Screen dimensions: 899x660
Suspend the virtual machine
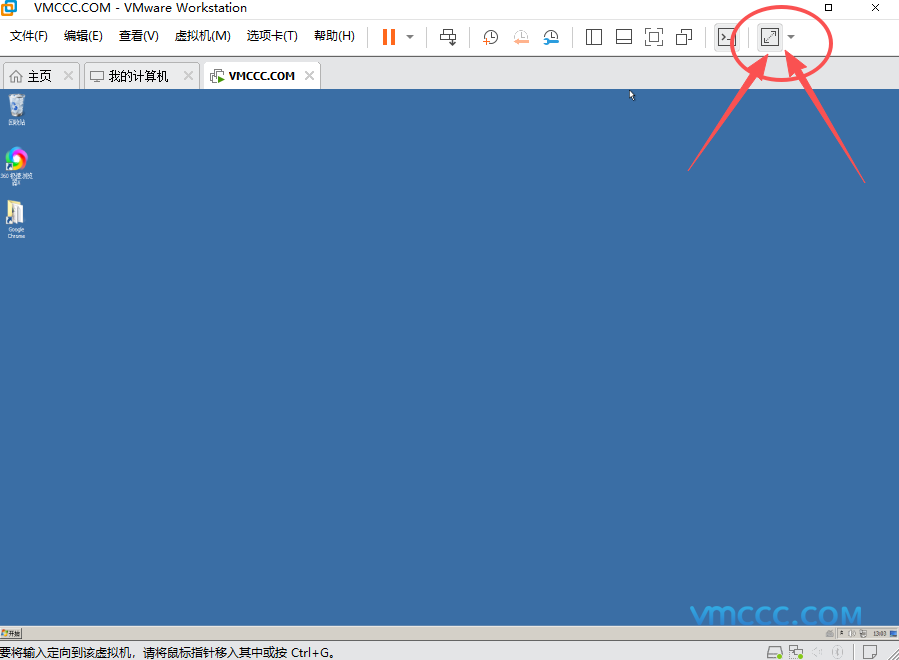pyautogui.click(x=388, y=37)
